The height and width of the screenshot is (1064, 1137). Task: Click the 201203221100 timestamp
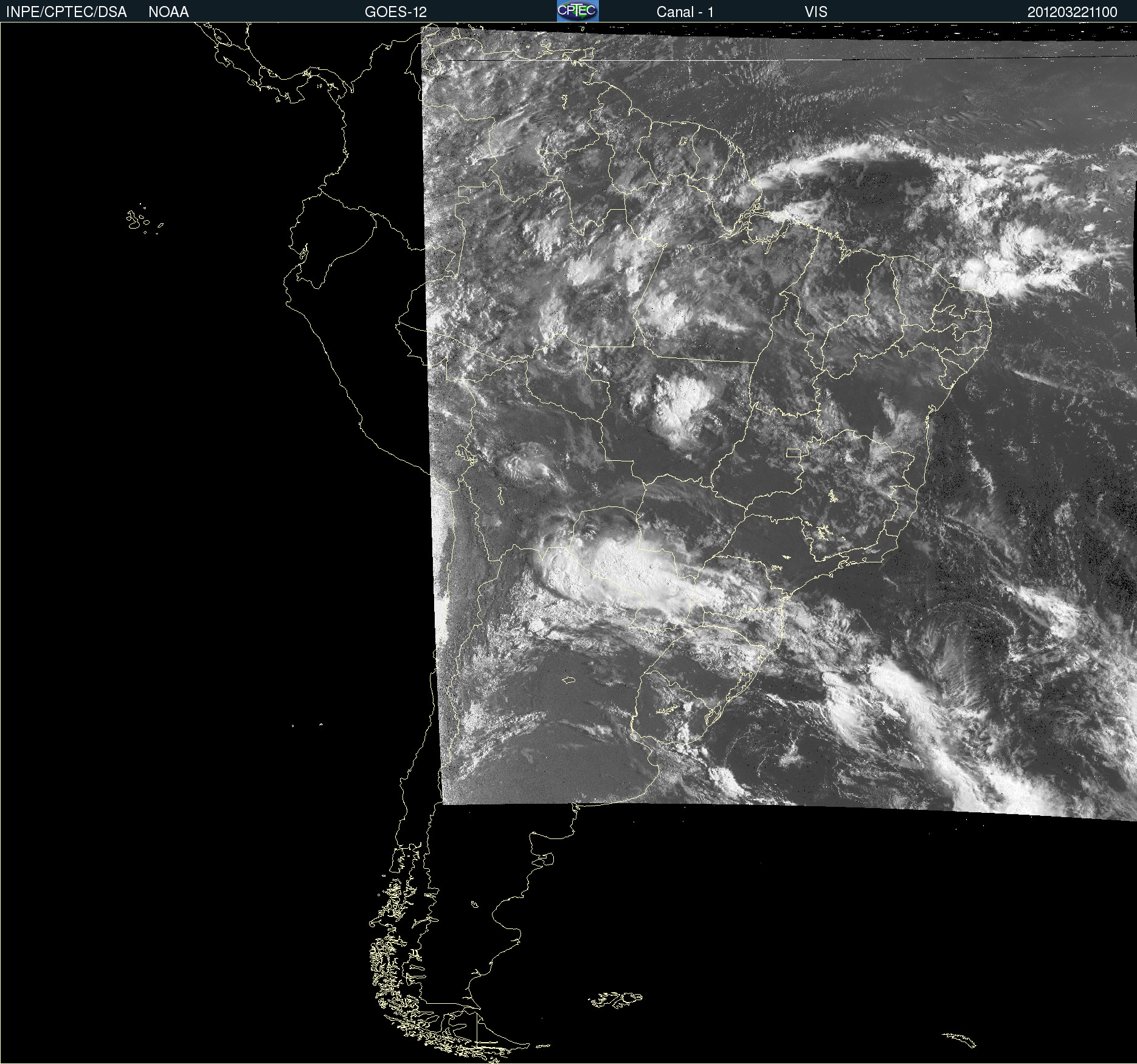[x=1073, y=12]
